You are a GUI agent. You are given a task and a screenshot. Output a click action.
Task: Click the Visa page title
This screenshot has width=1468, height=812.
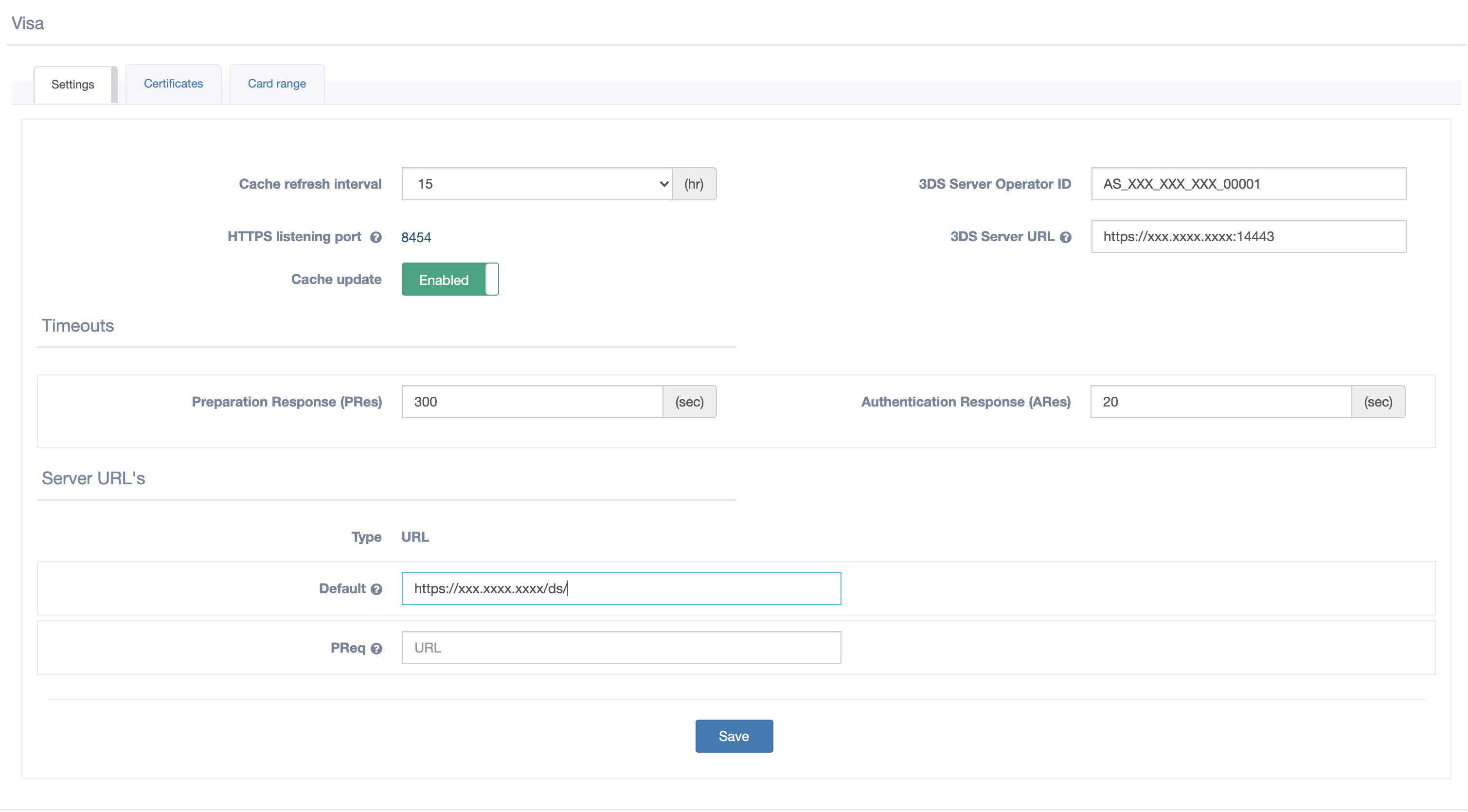[x=27, y=23]
